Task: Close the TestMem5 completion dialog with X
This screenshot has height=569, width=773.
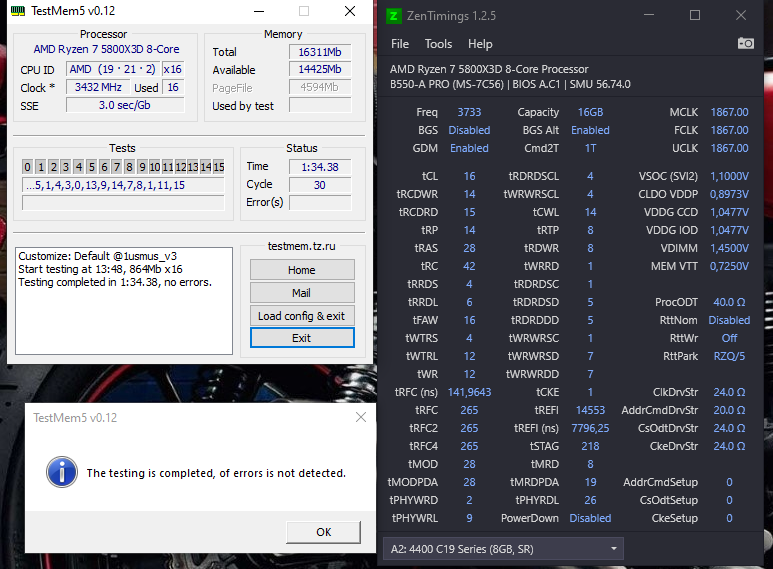Action: coord(361,417)
